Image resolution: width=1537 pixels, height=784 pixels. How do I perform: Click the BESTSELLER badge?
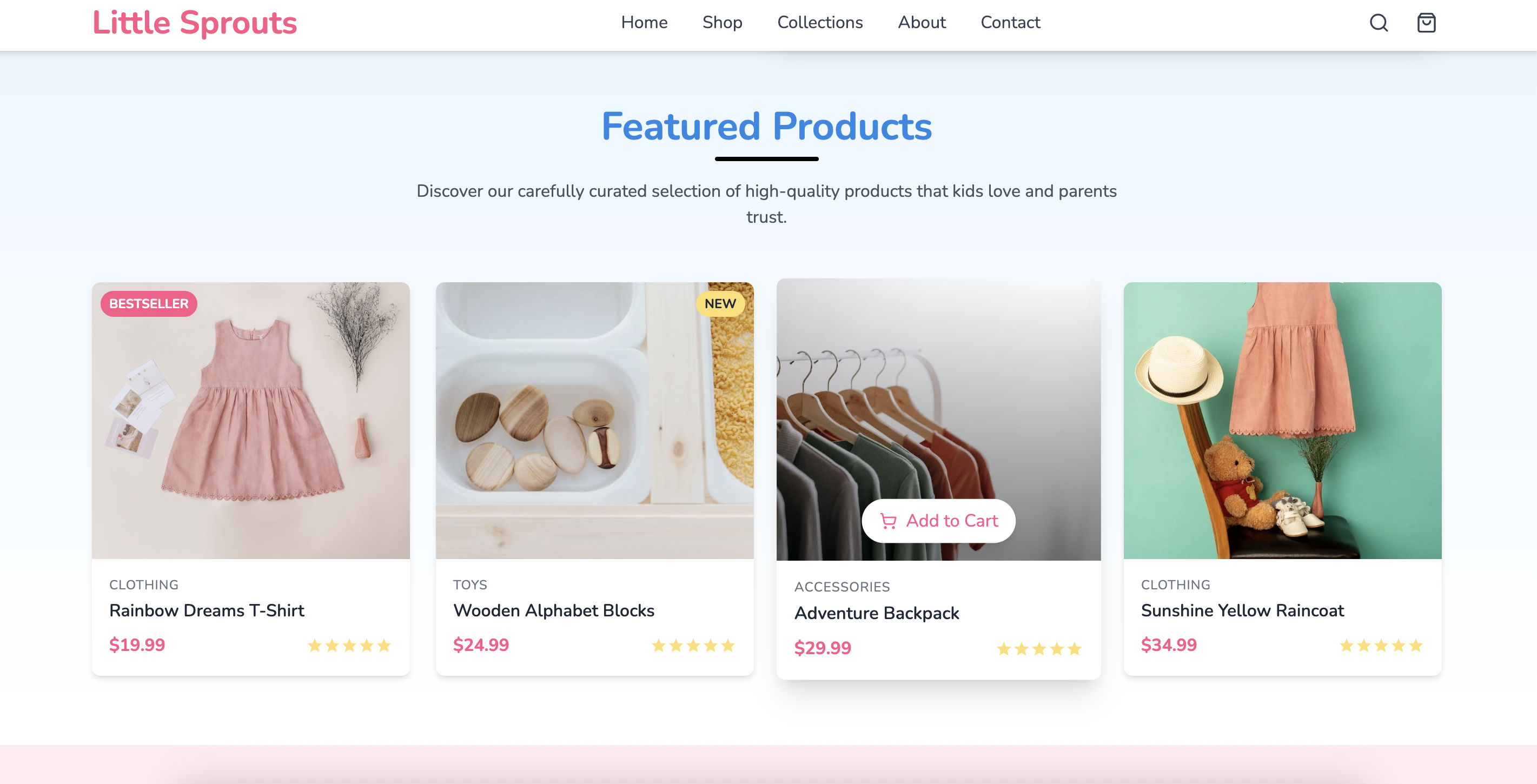coord(149,304)
